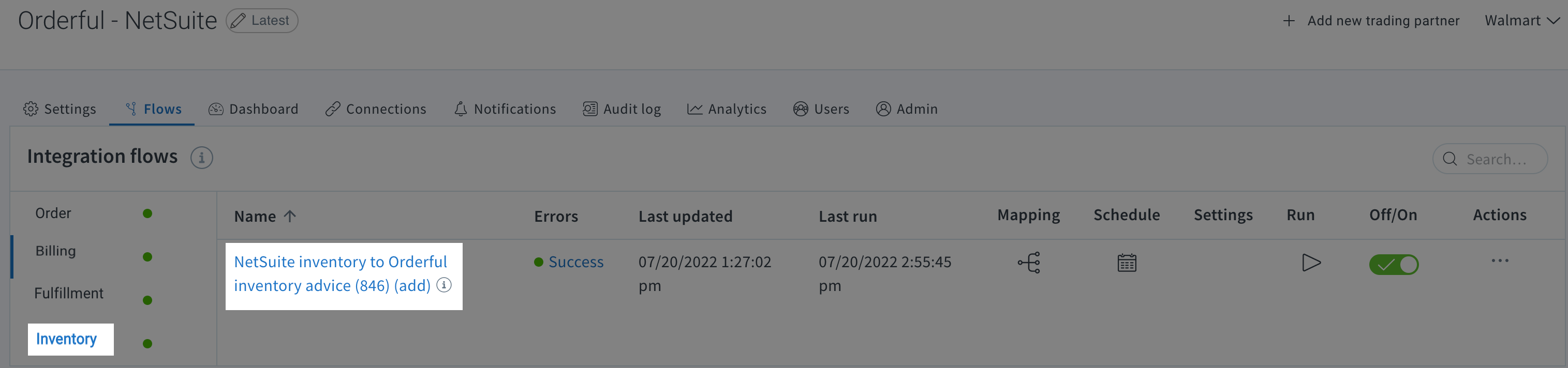Viewport: 1568px width, 368px height.
Task: Click the info icon beside Integration flows
Action: tap(201, 158)
